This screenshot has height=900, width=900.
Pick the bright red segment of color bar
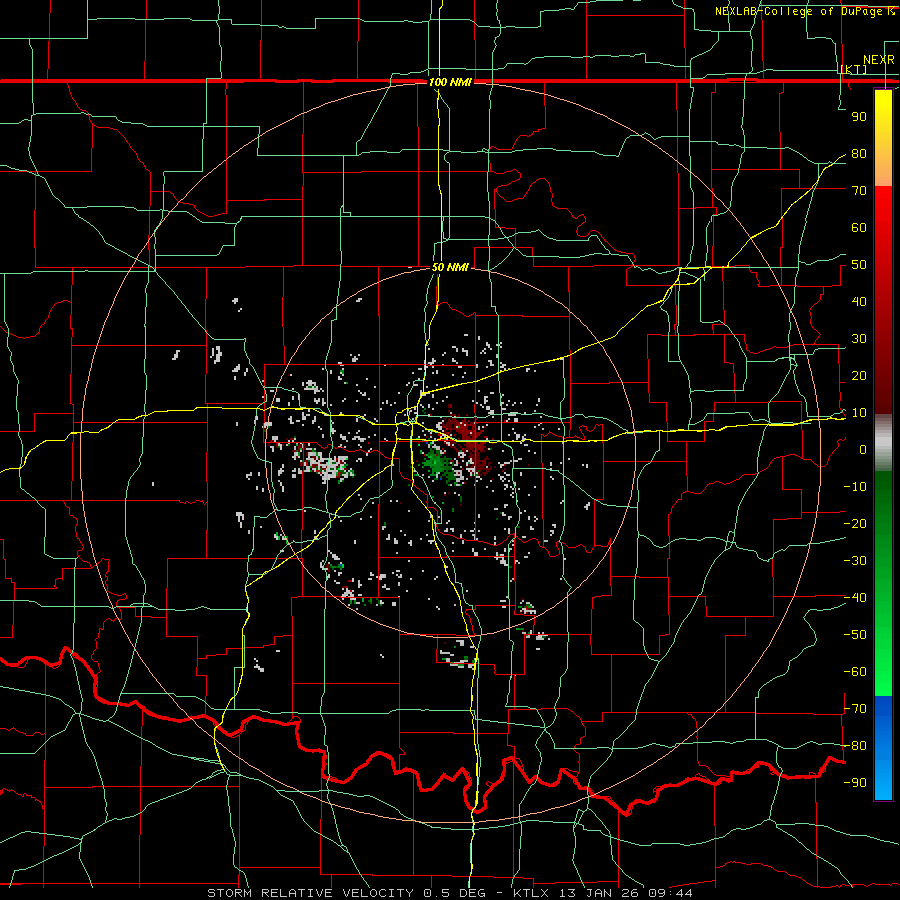tap(883, 218)
